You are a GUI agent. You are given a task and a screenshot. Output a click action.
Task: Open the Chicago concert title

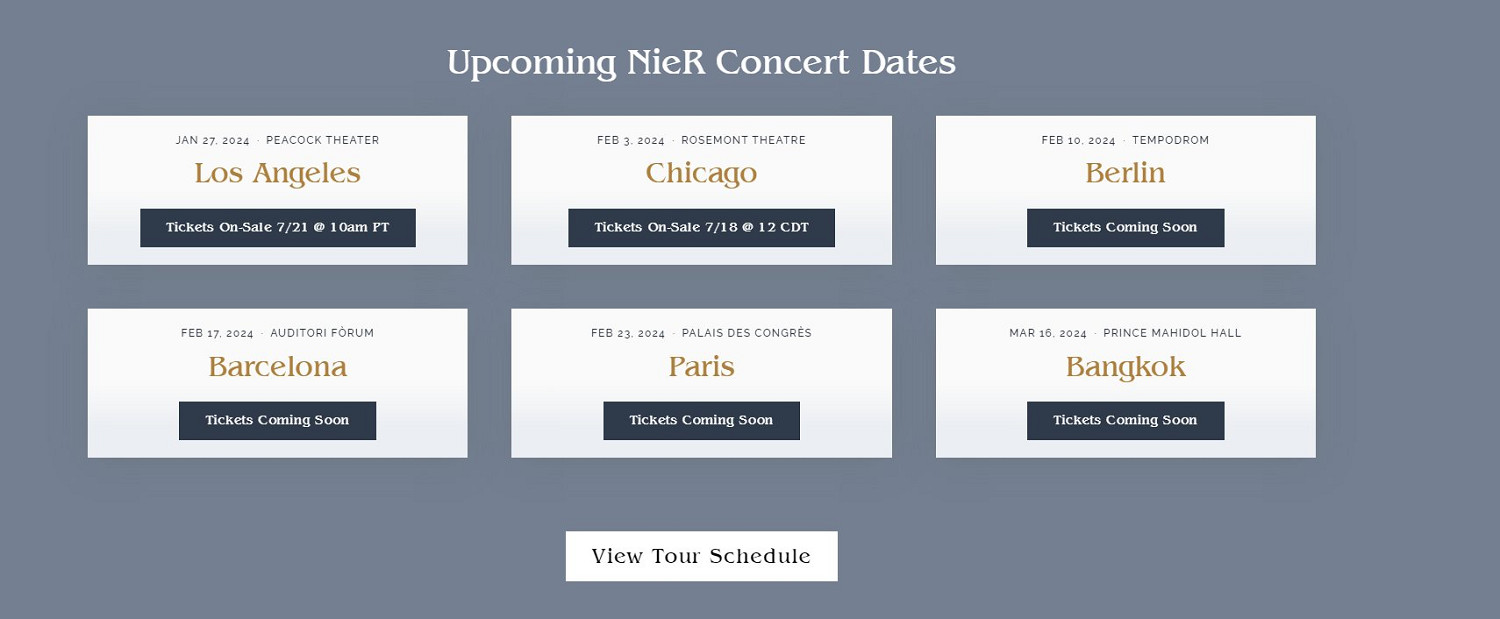click(701, 173)
